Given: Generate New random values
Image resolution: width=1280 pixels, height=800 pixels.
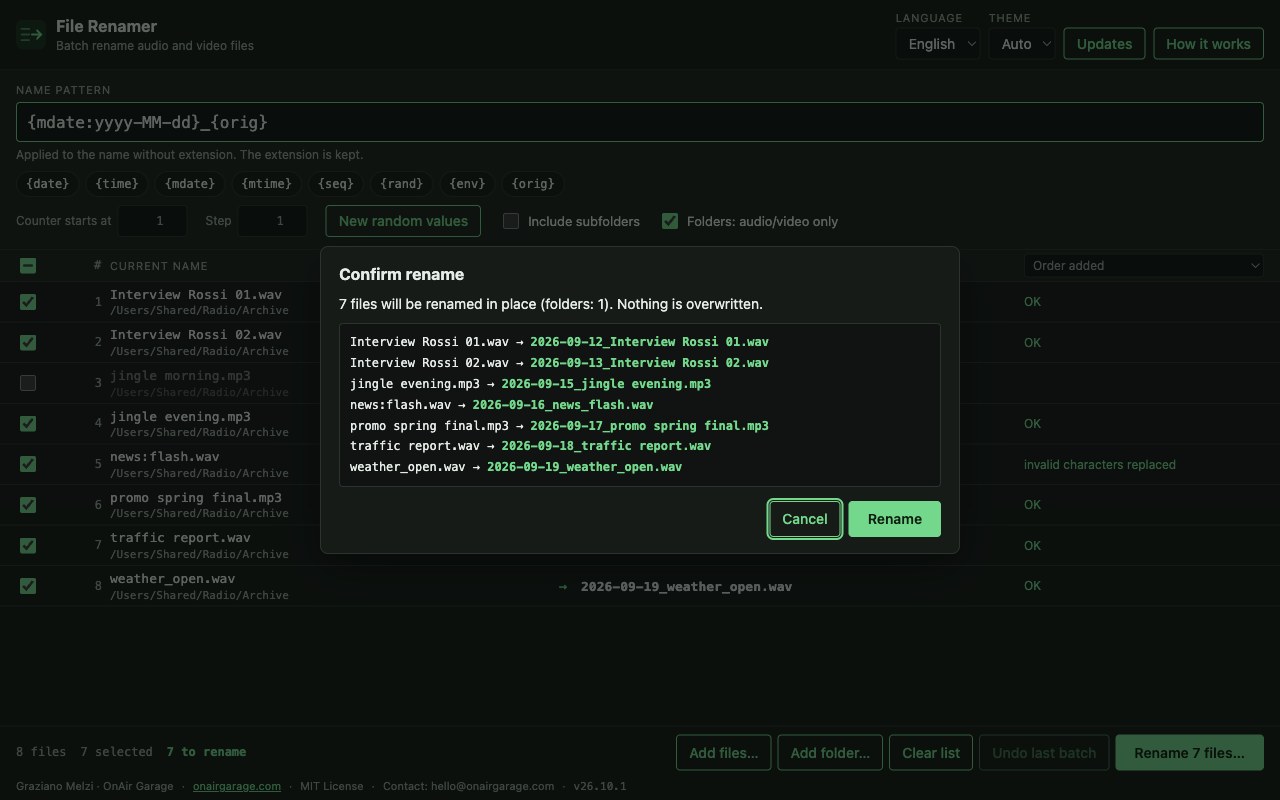Looking at the screenshot, I should pyautogui.click(x=403, y=221).
